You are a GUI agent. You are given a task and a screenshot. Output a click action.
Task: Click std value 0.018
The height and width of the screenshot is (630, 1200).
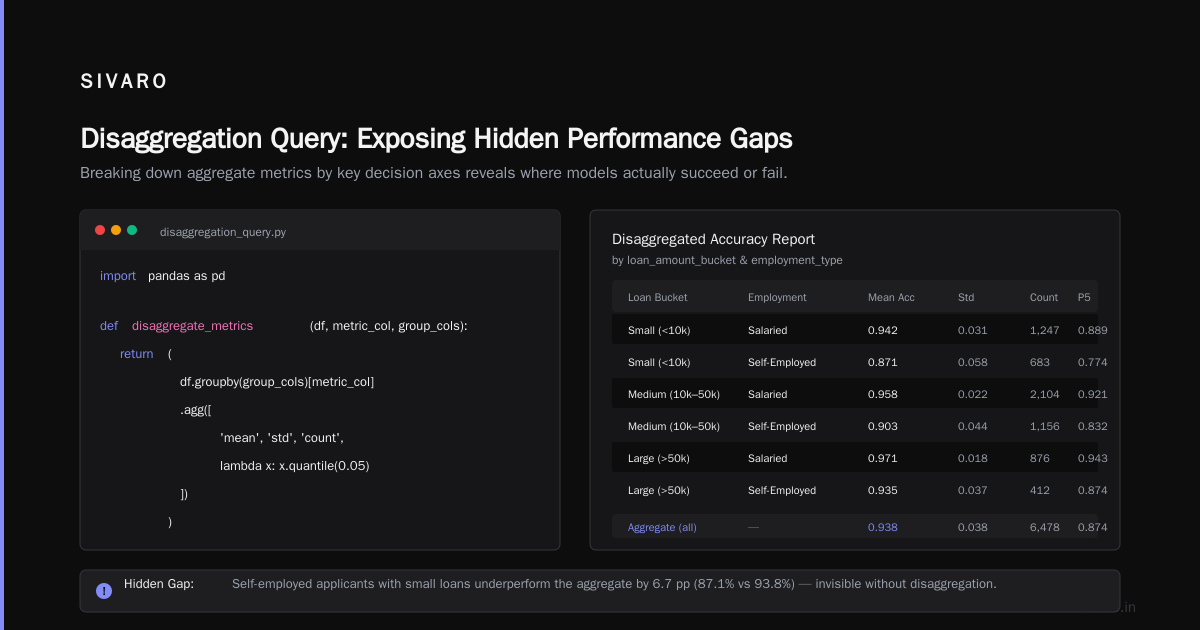[973, 458]
